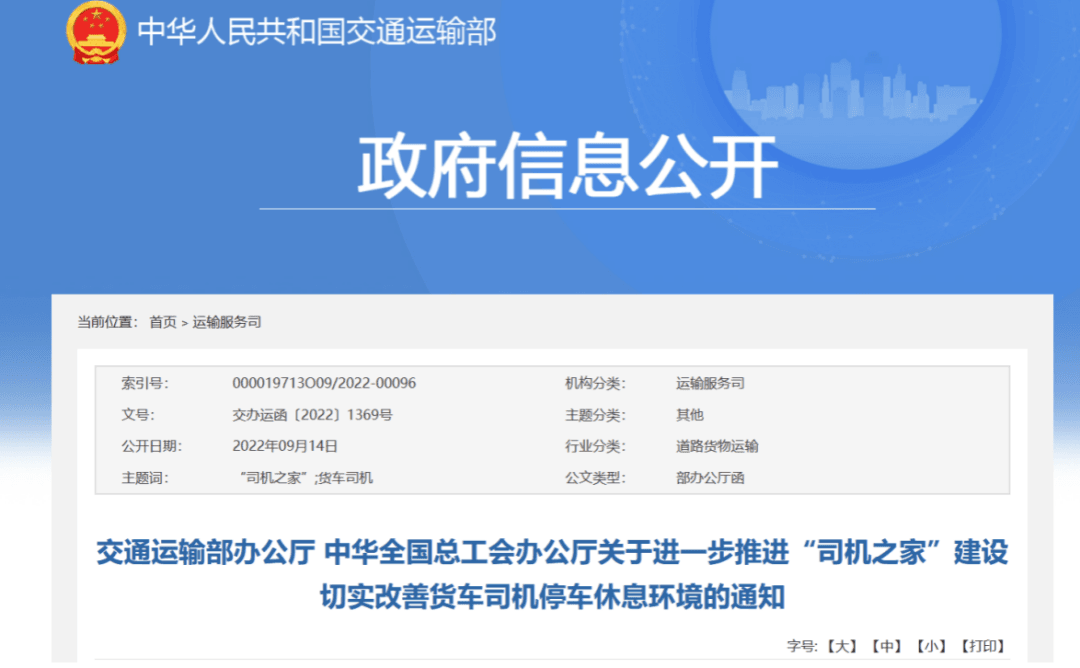Go to 首页 in the breadcrumb
Screen dimensions: 1080x668
(x=162, y=322)
